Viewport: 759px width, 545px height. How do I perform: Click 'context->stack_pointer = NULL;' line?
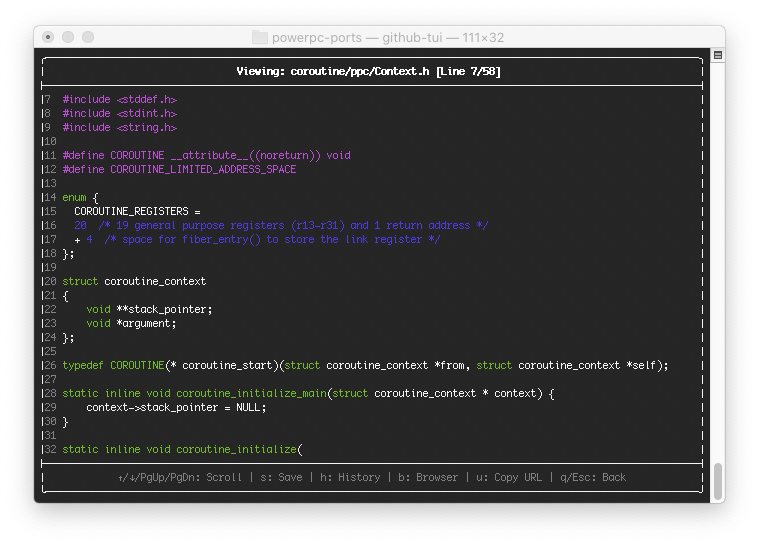(176, 408)
